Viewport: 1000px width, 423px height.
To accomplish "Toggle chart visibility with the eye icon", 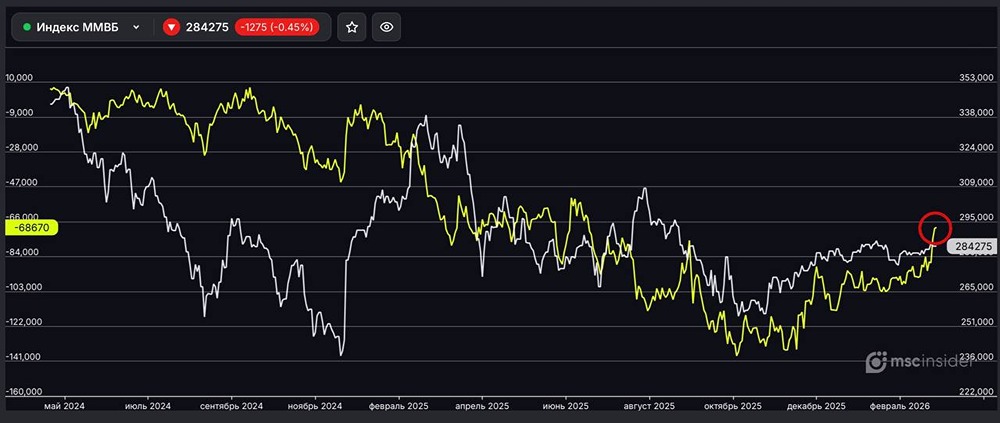I will tap(386, 27).
